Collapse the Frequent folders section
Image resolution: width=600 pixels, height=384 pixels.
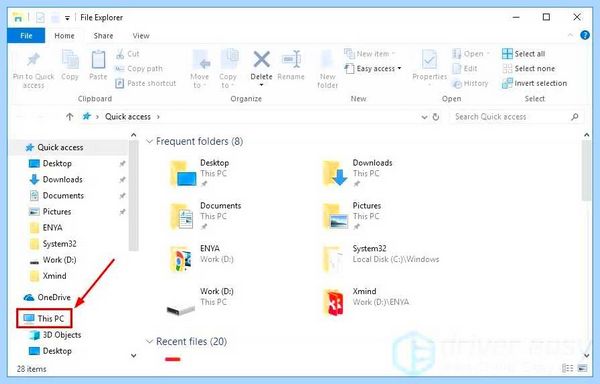(149, 142)
